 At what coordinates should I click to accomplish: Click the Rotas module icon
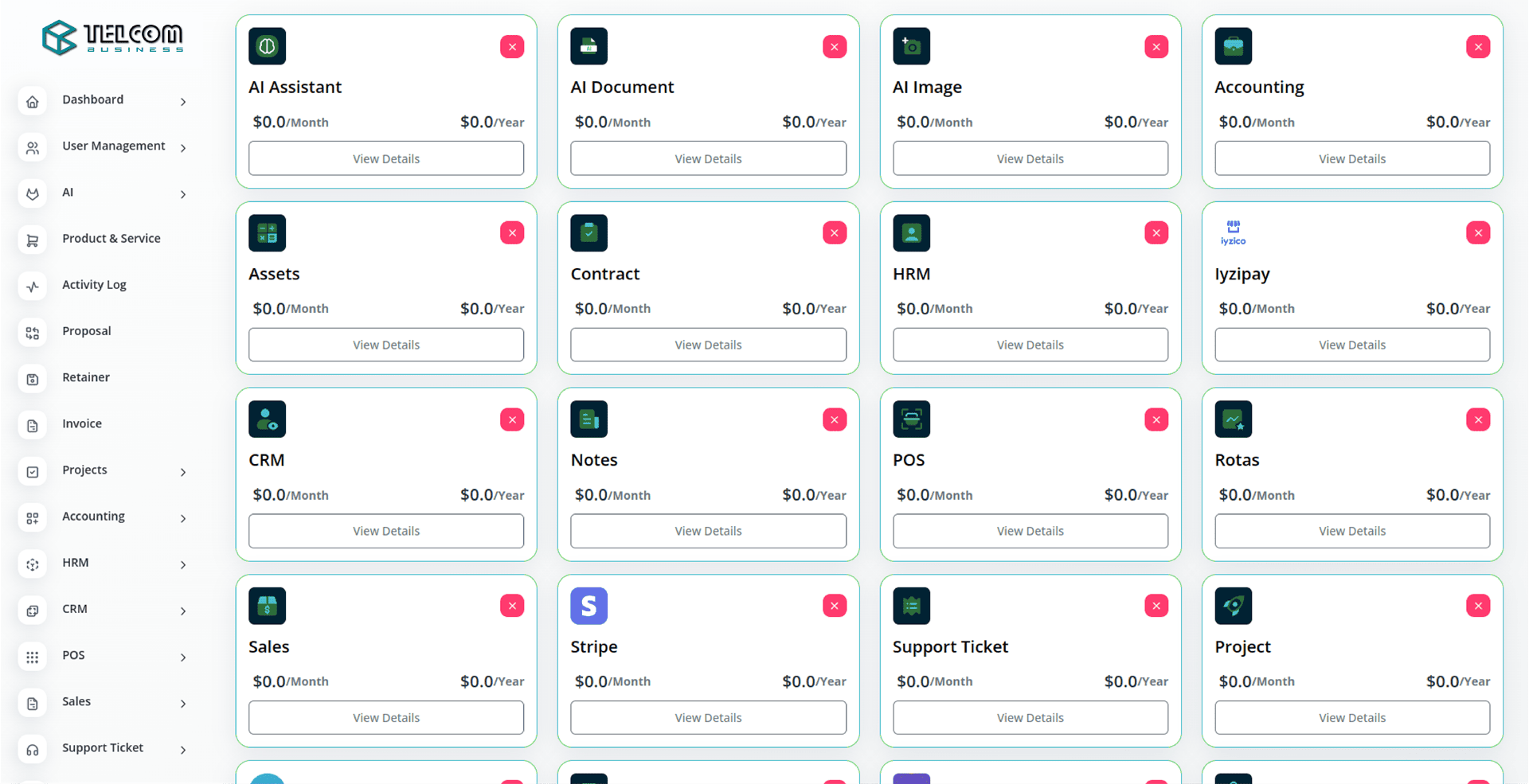(x=1233, y=419)
